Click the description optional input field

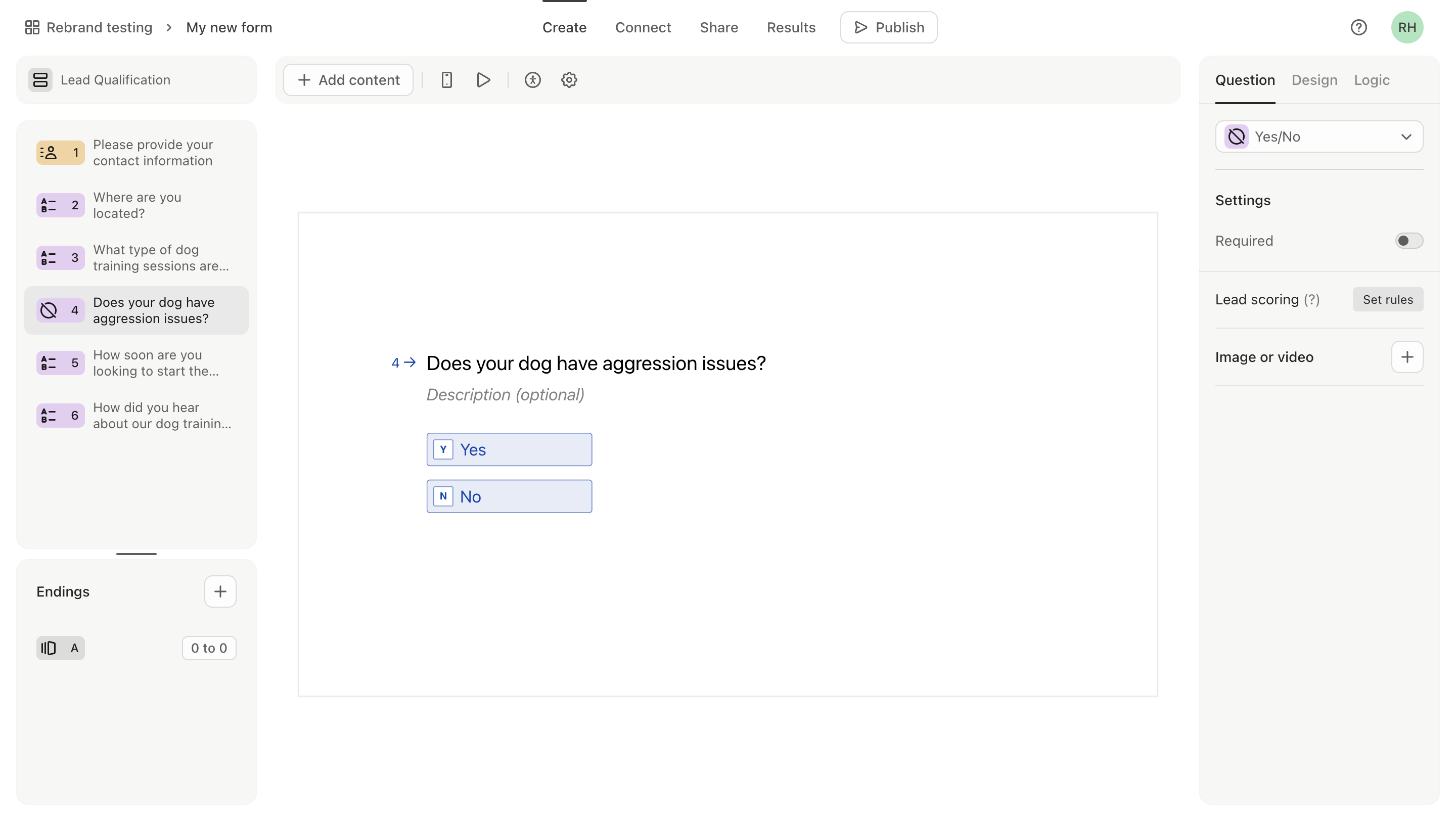[505, 394]
